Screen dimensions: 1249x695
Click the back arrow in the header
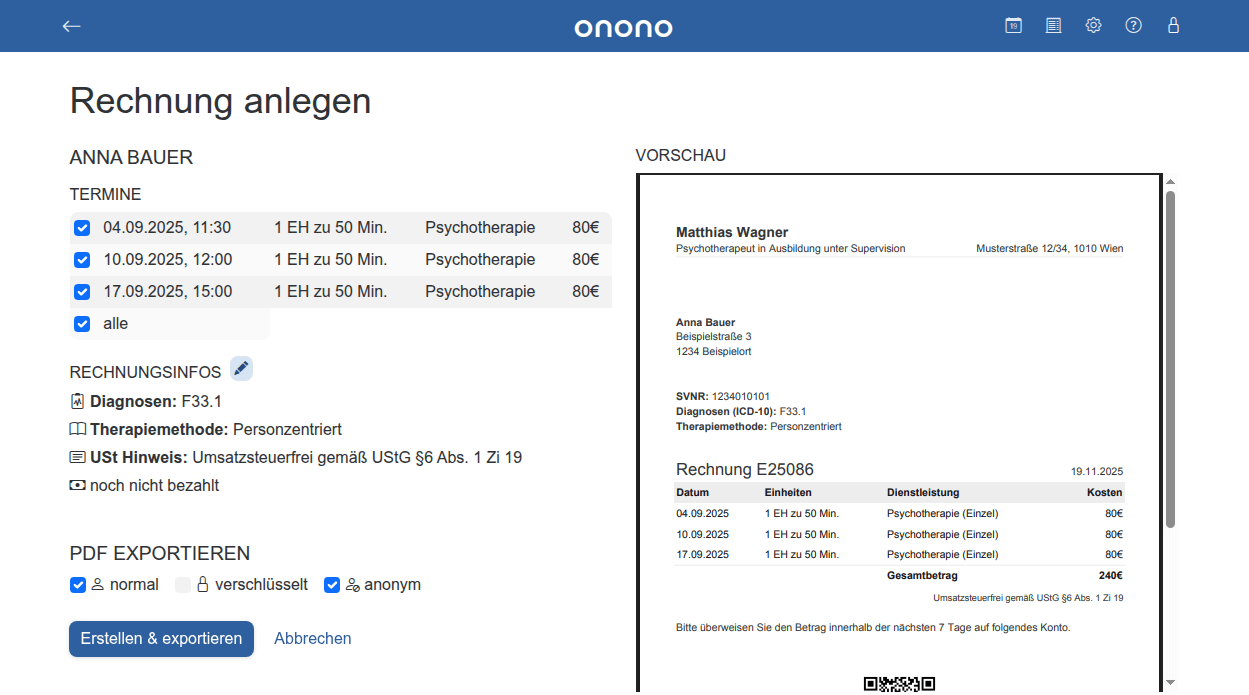pyautogui.click(x=71, y=26)
